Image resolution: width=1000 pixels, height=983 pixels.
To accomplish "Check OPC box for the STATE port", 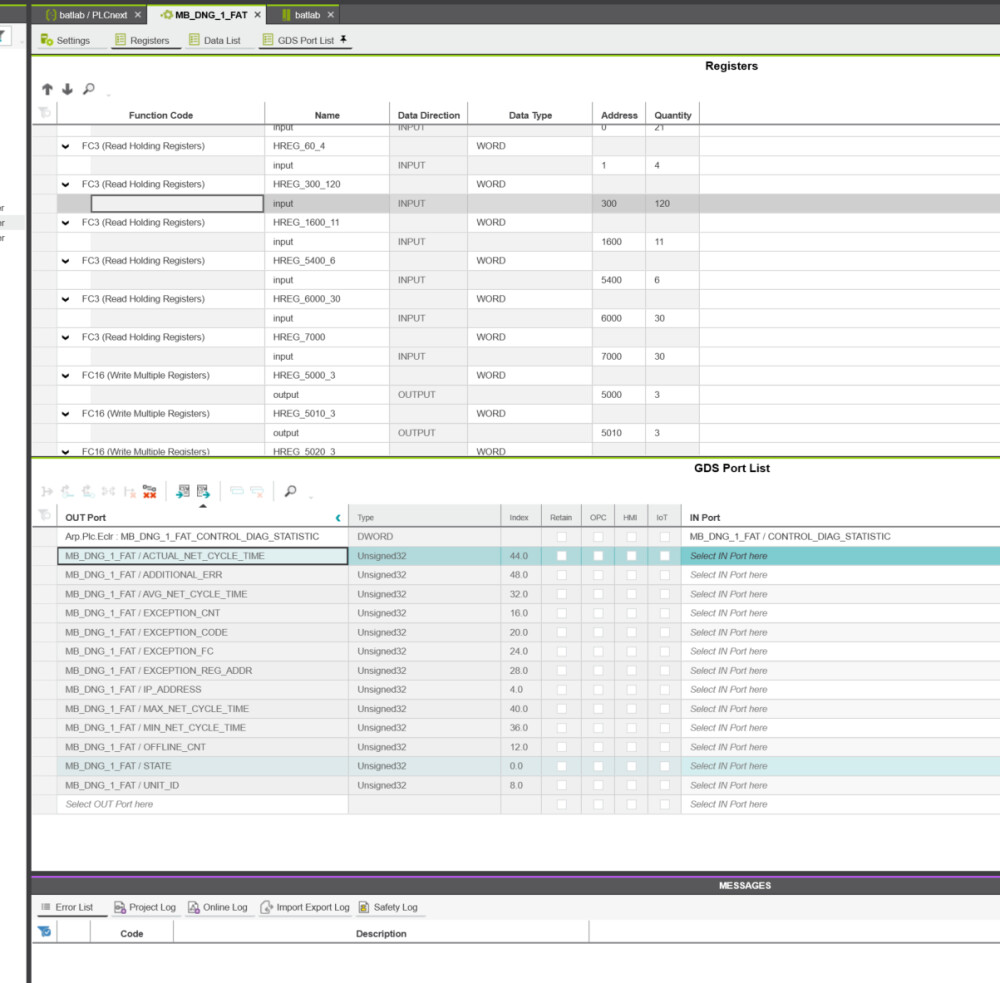I will [x=598, y=766].
